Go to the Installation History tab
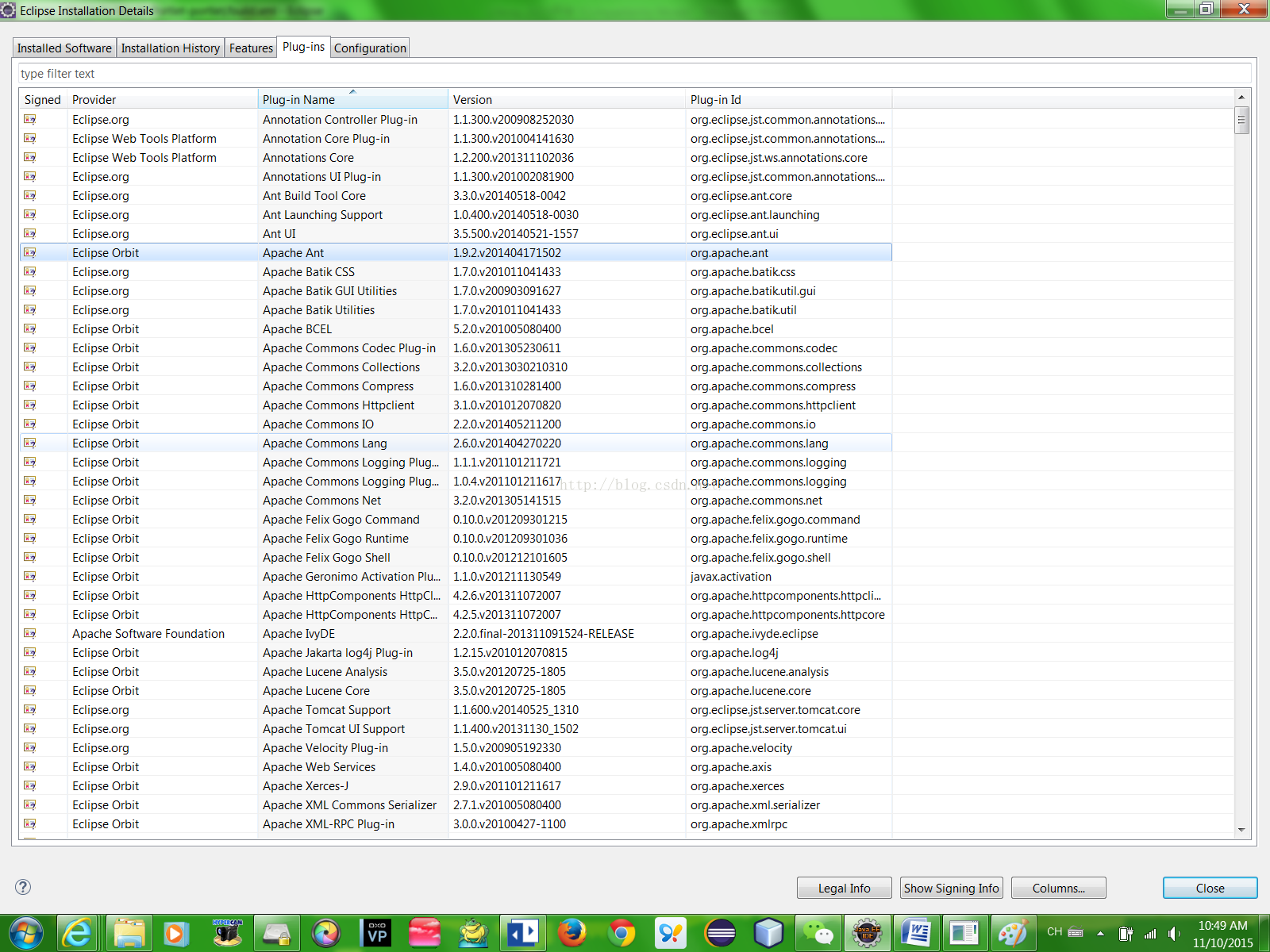Viewport: 1270px width, 952px height. (170, 48)
